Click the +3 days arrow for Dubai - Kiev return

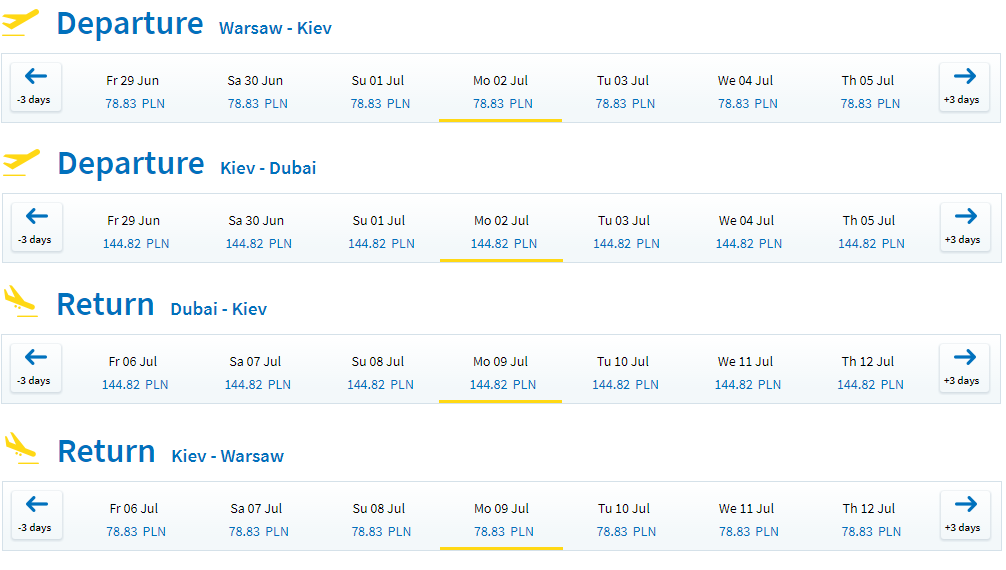point(964,368)
